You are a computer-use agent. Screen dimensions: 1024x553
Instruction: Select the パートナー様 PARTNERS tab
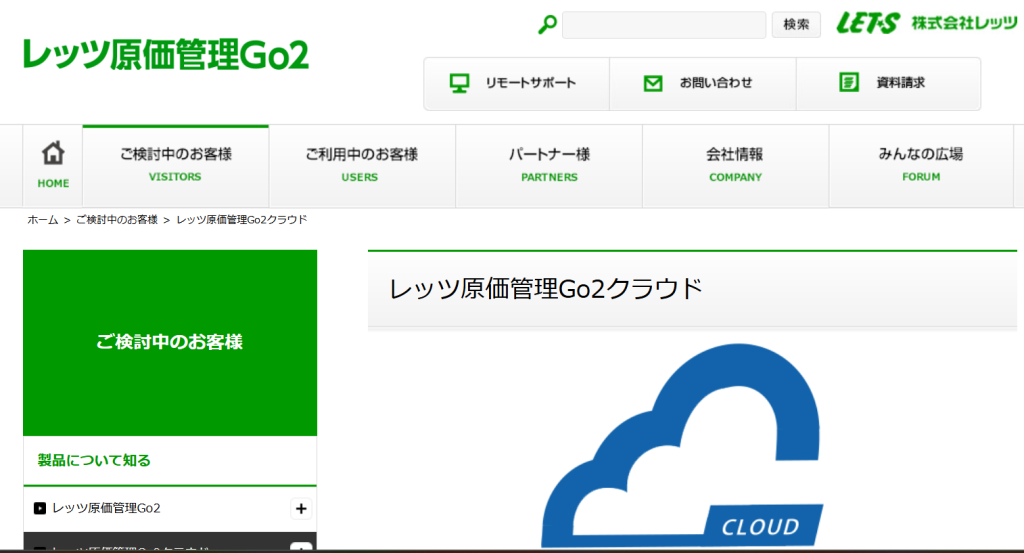(549, 166)
